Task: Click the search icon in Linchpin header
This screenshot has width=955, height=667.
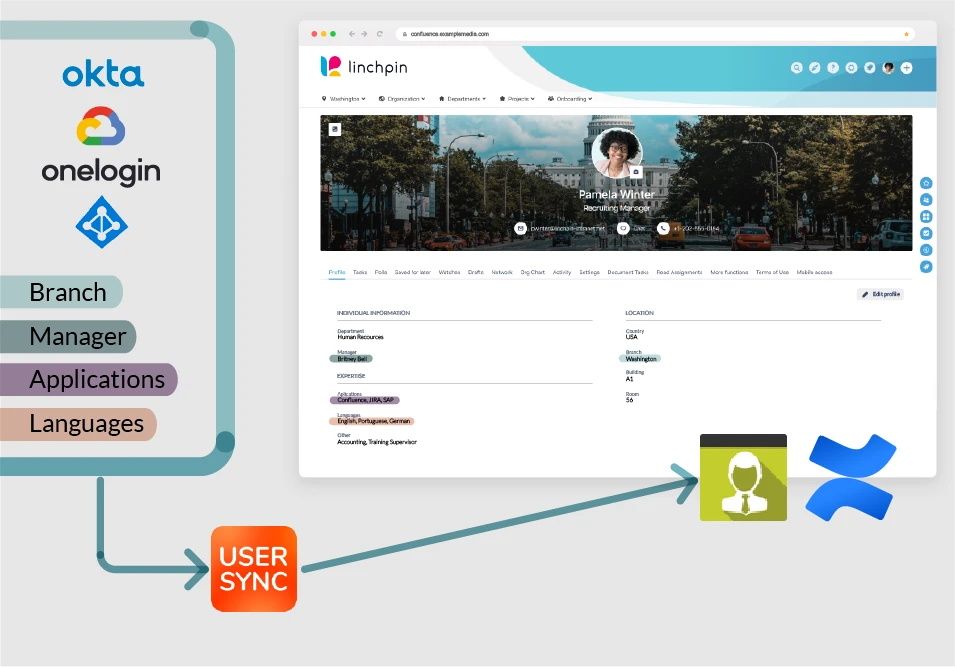Action: 796,68
